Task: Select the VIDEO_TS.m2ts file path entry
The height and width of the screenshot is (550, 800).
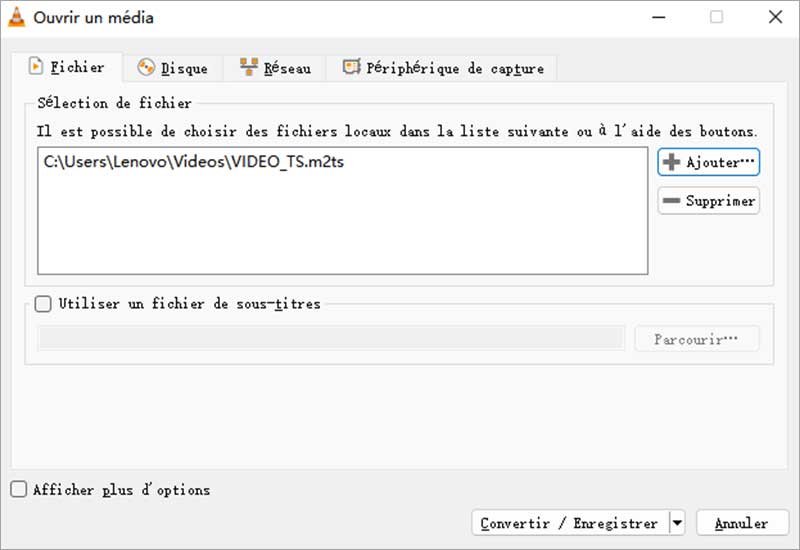Action: pyautogui.click(x=194, y=162)
